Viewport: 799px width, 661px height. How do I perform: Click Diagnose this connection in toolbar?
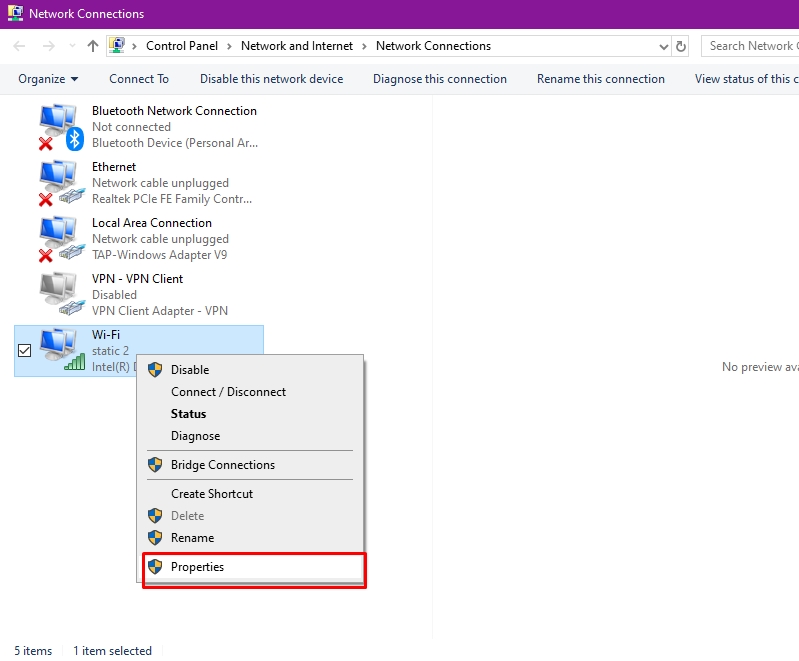coord(440,79)
